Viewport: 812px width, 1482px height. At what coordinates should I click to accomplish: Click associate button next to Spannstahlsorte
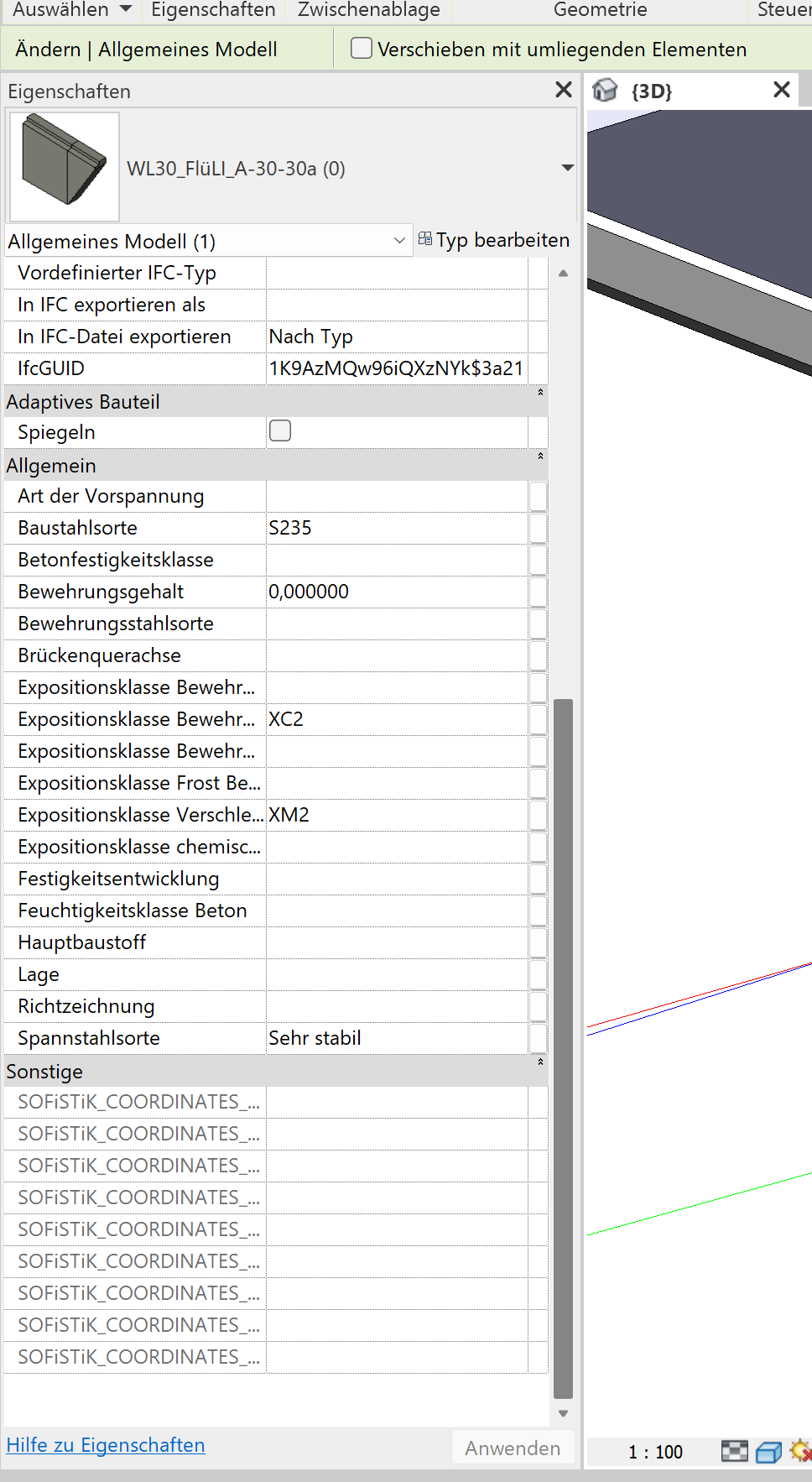(538, 1038)
